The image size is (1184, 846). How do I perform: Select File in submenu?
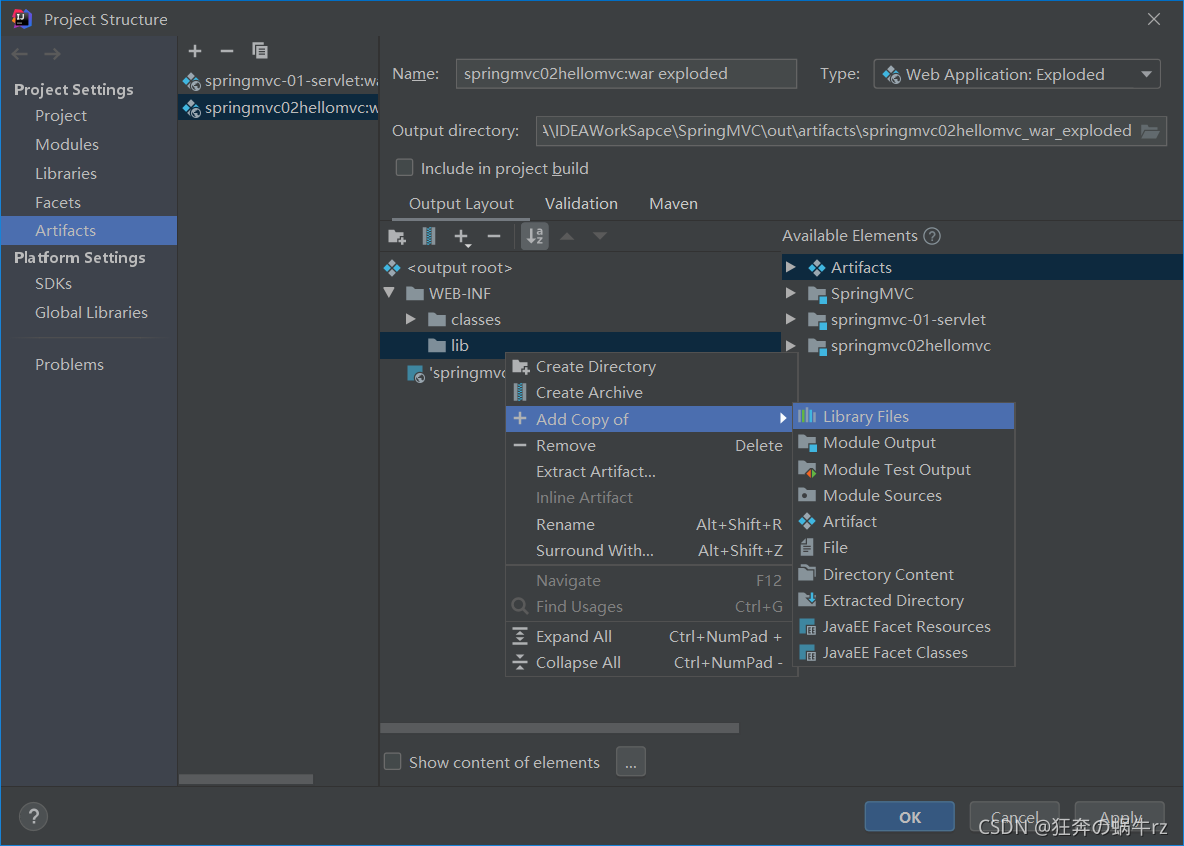pos(903,548)
